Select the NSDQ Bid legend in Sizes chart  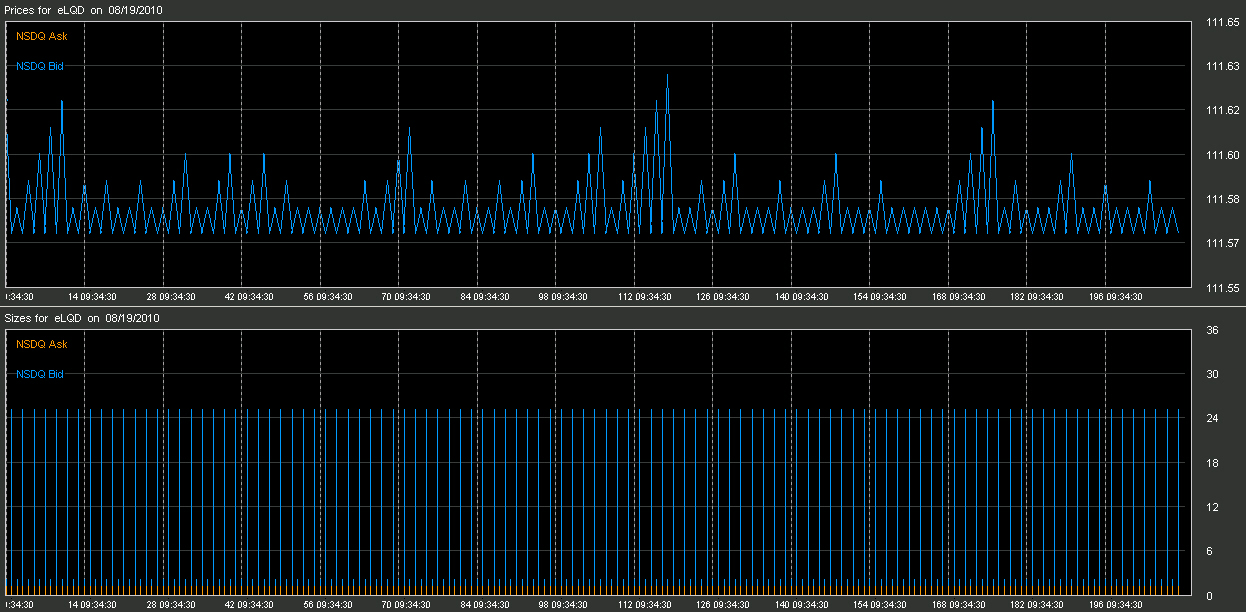point(41,374)
